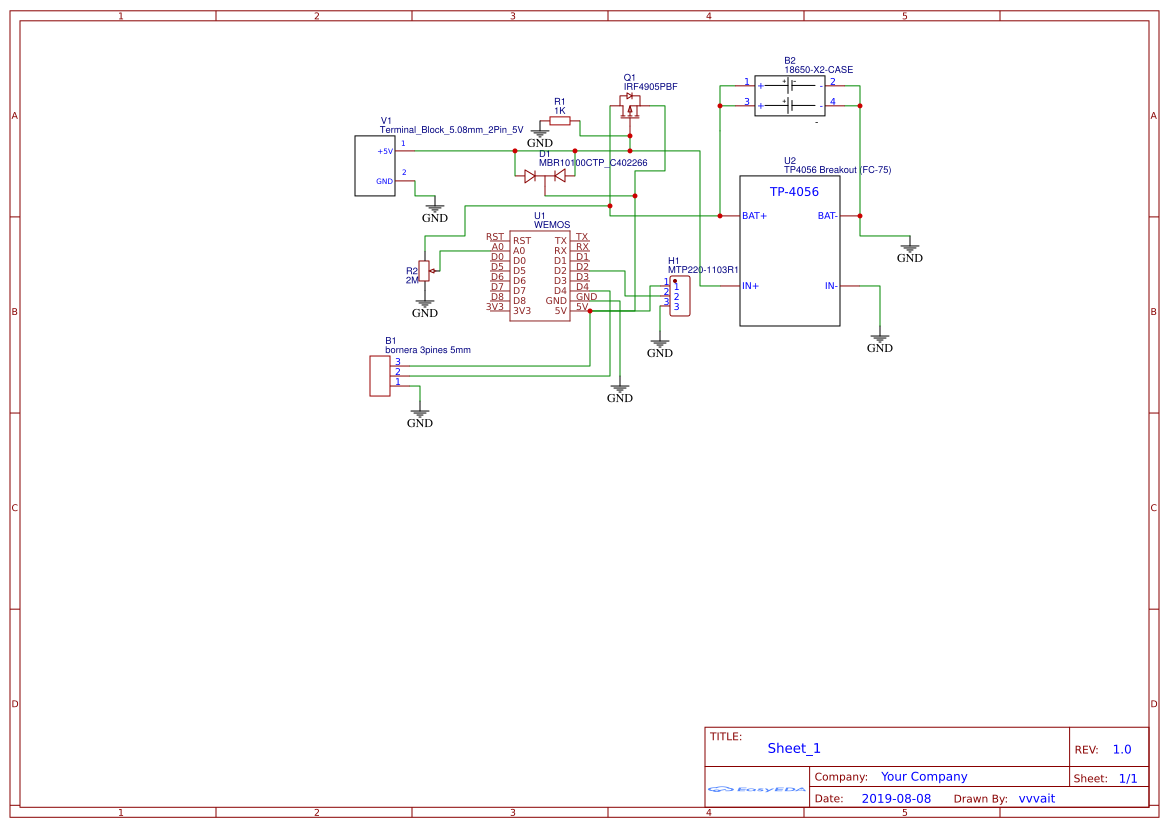Select the REV 1.0 value
This screenshot has width=1169, height=828.
click(x=1122, y=750)
